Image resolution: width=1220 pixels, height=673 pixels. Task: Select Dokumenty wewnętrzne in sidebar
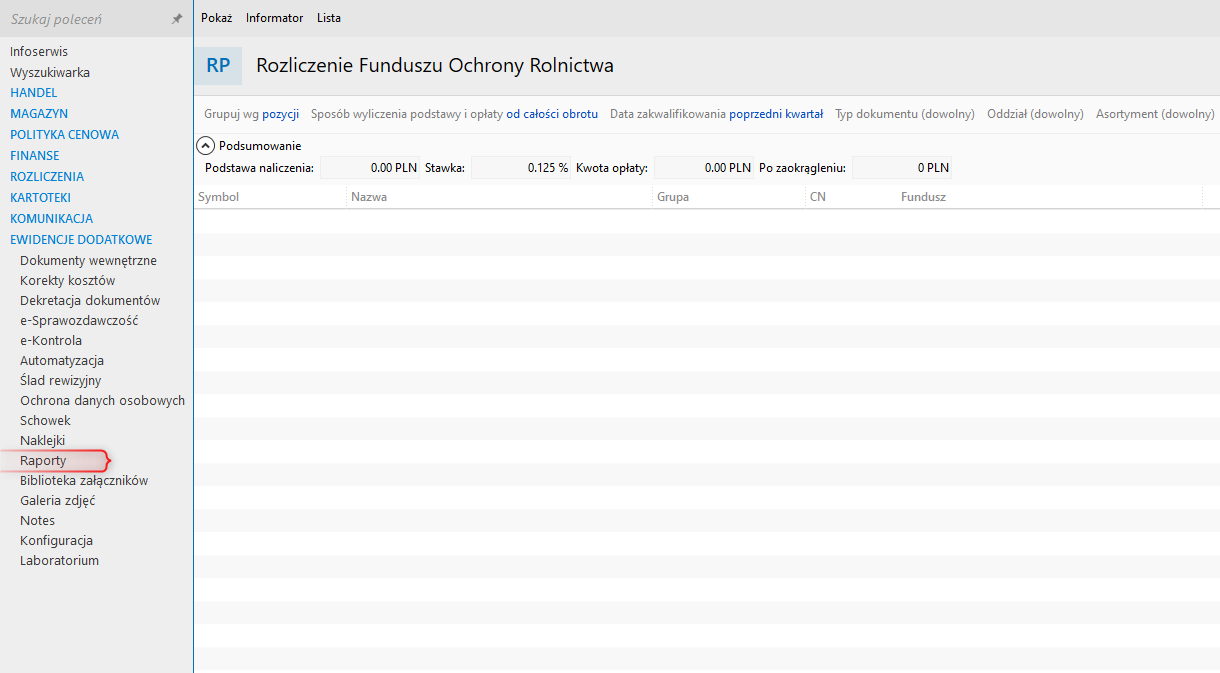88,261
